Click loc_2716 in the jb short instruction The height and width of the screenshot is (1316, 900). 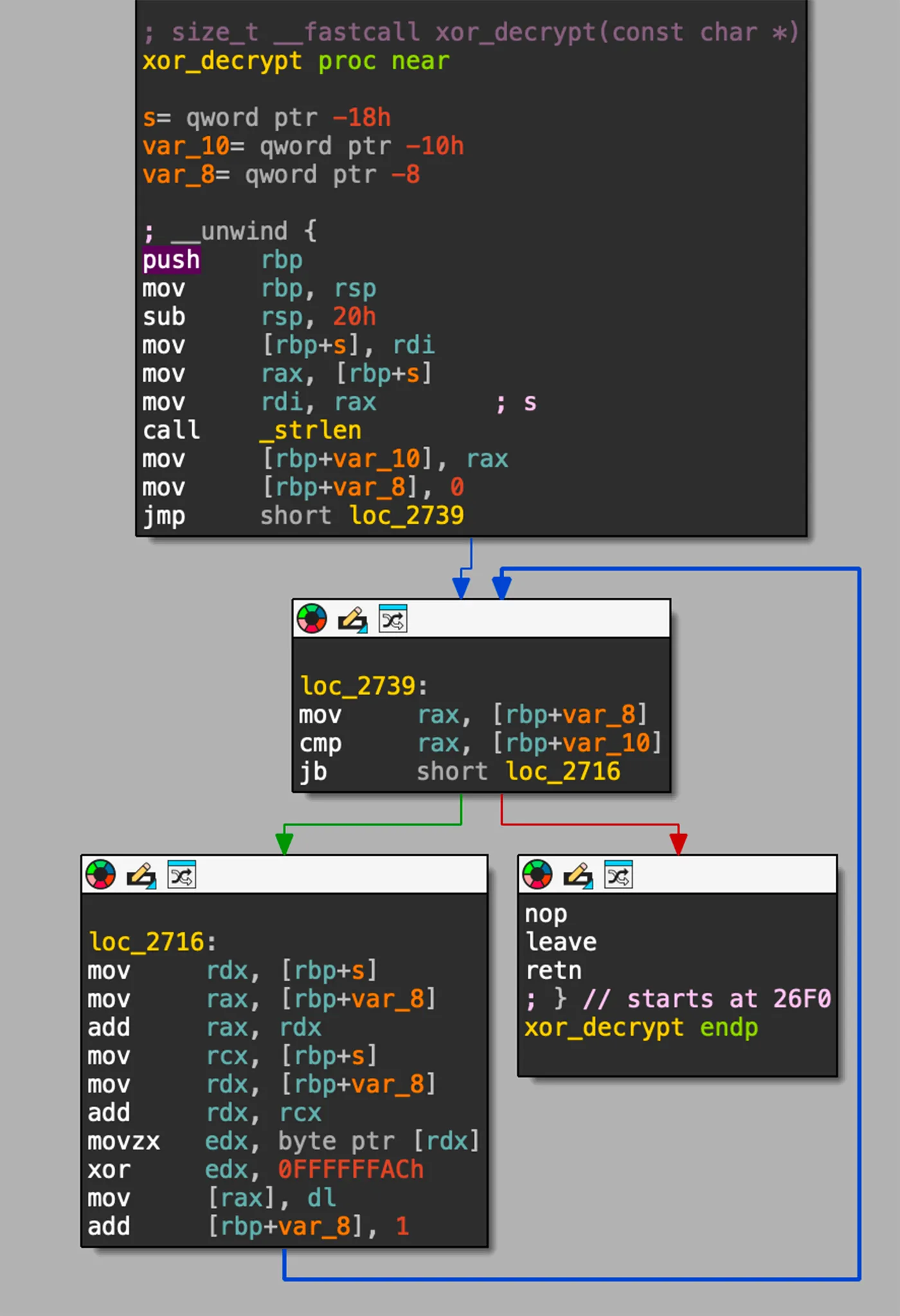click(x=562, y=771)
